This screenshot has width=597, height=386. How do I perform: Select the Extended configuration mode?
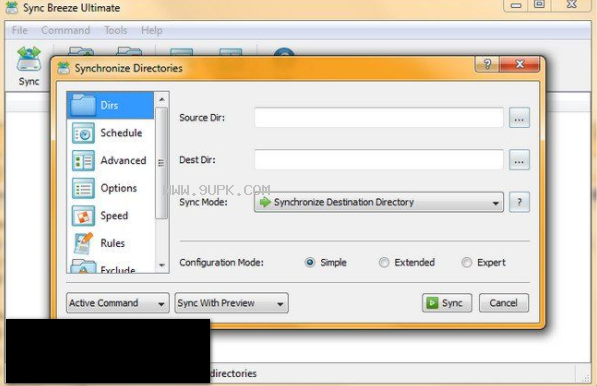407,262
